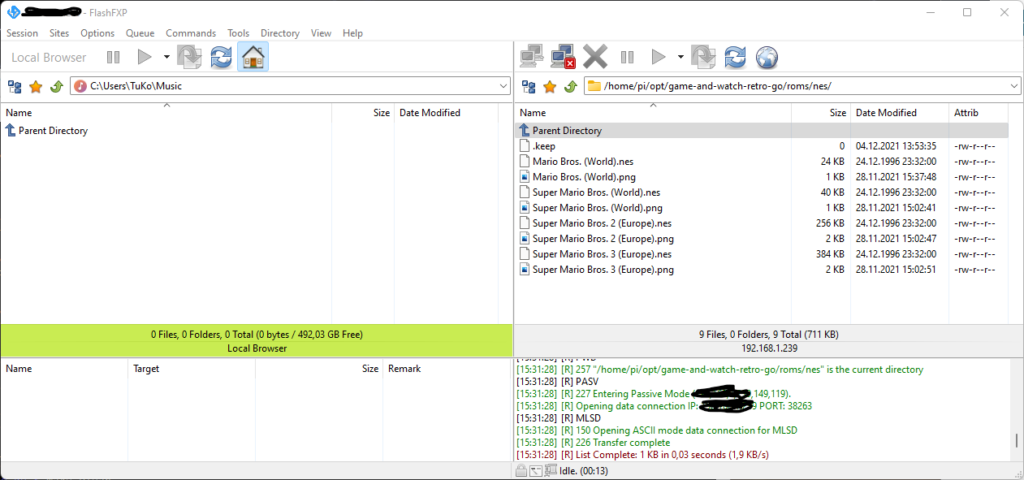Select local Parent Directory entry

click(46, 131)
